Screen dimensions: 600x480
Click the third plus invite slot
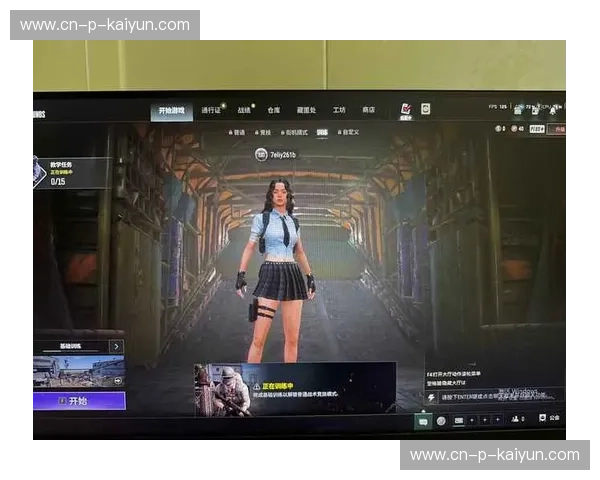[x=497, y=420]
